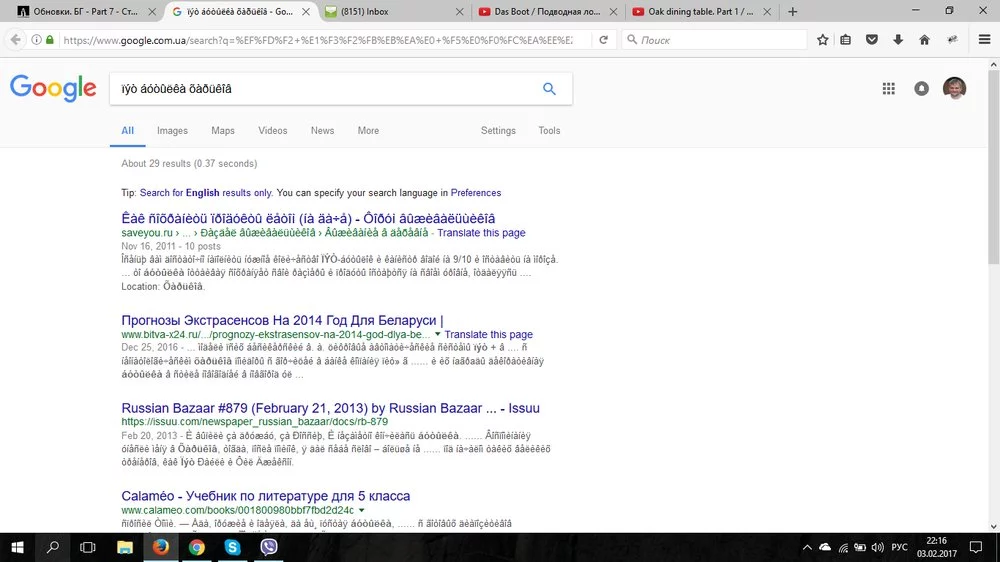Open the Windows Start menu
Viewport: 1000px width, 562px height.
pyautogui.click(x=17, y=547)
